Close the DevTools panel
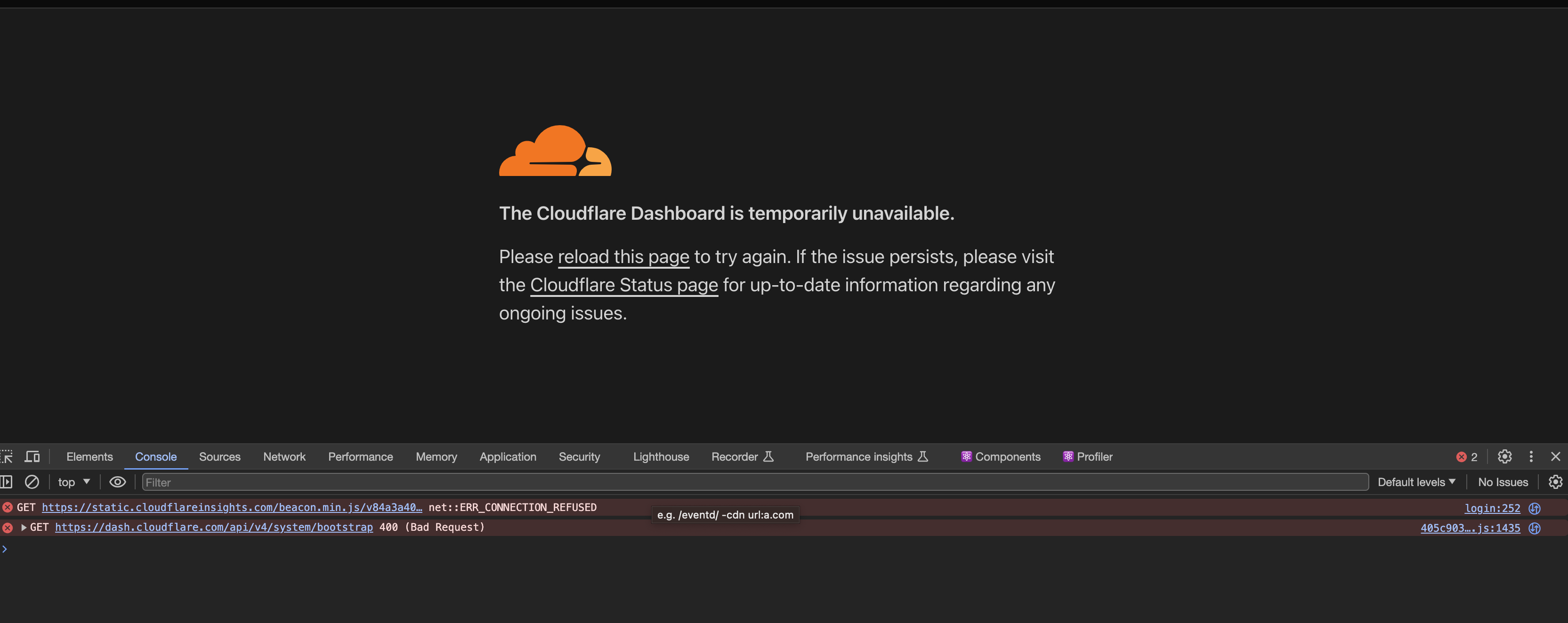 1555,456
